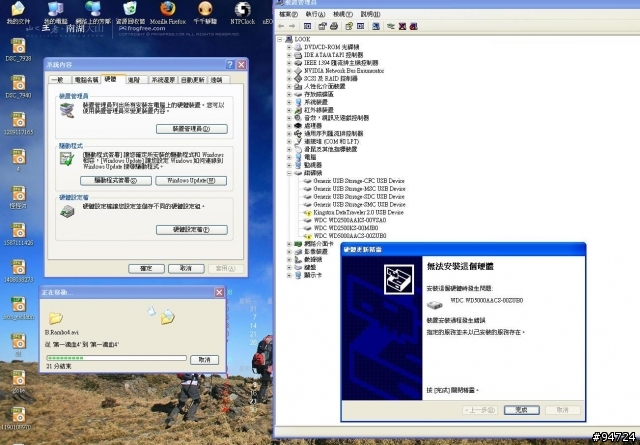
Task: Expand the IDE ATA/ATAPI 控制器 node
Action: pyautogui.click(x=289, y=55)
